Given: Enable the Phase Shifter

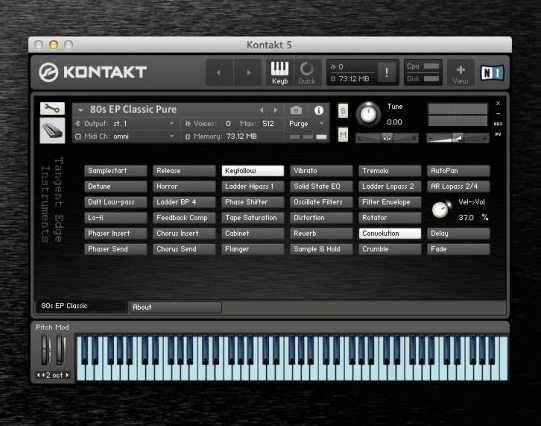Looking at the screenshot, I should [x=253, y=202].
